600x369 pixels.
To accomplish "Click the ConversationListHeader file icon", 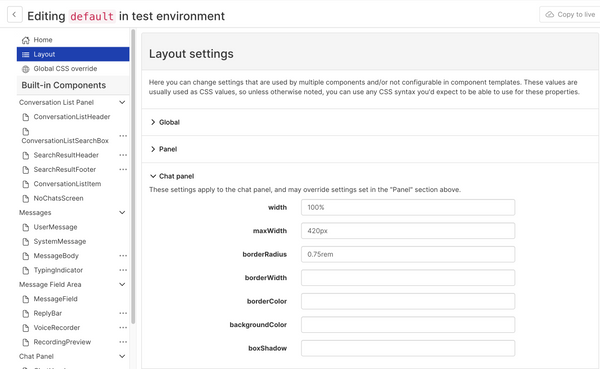I will click(26, 117).
